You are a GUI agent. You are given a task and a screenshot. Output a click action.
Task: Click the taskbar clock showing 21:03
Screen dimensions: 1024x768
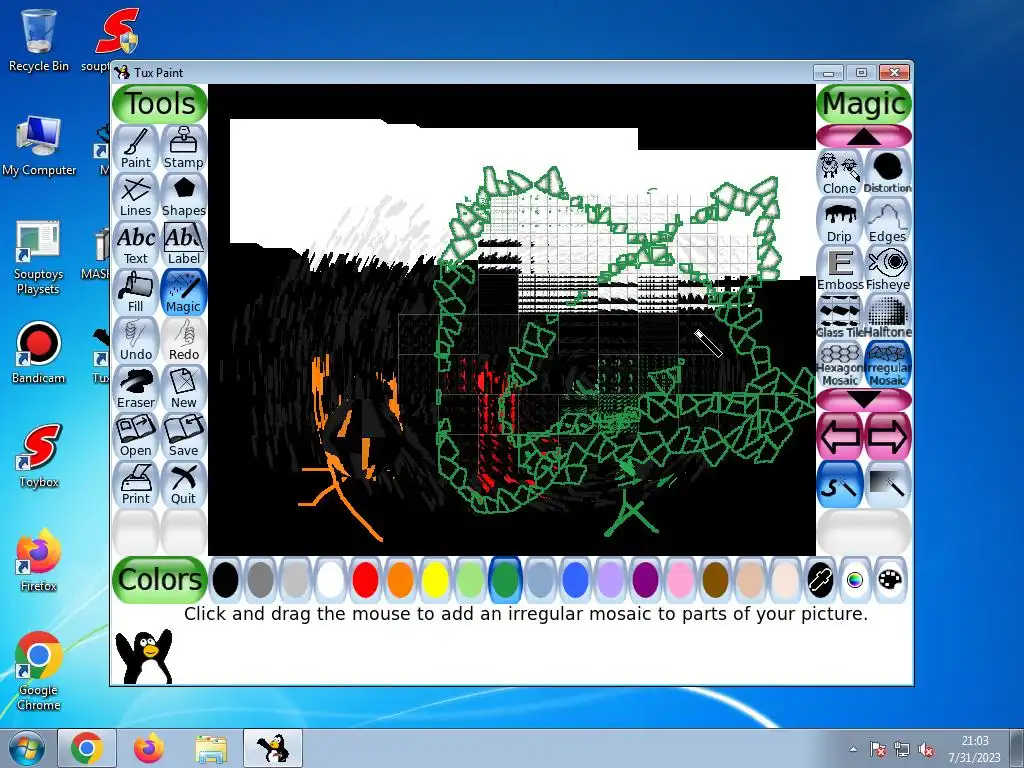[x=974, y=749]
